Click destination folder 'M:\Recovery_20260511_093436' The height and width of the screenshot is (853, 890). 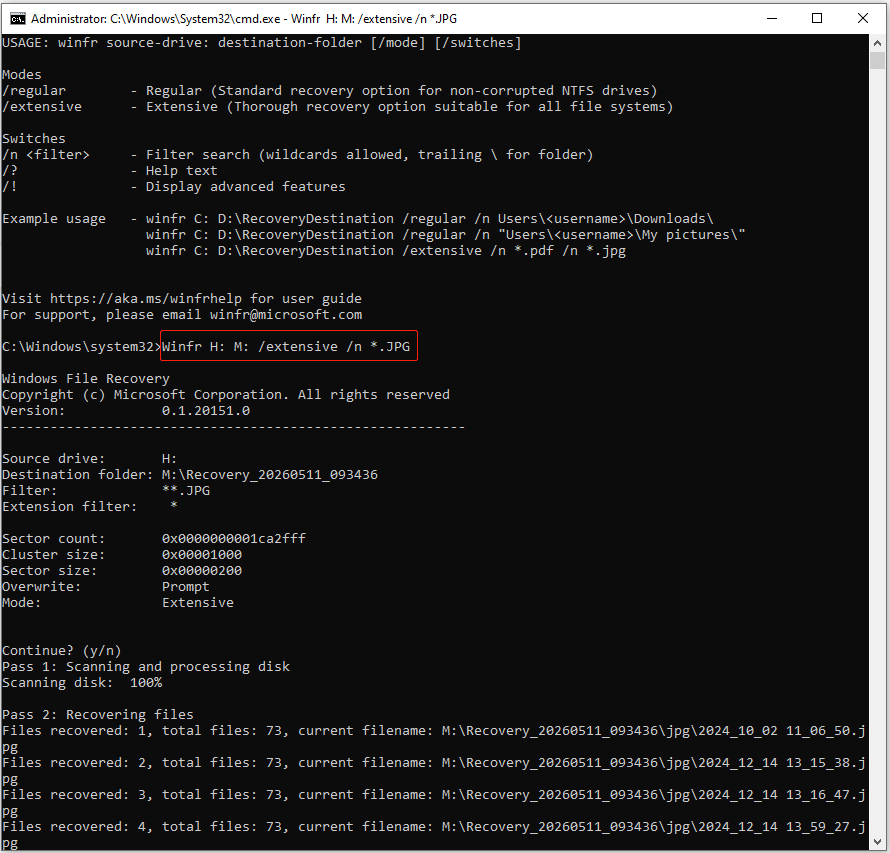[270, 474]
